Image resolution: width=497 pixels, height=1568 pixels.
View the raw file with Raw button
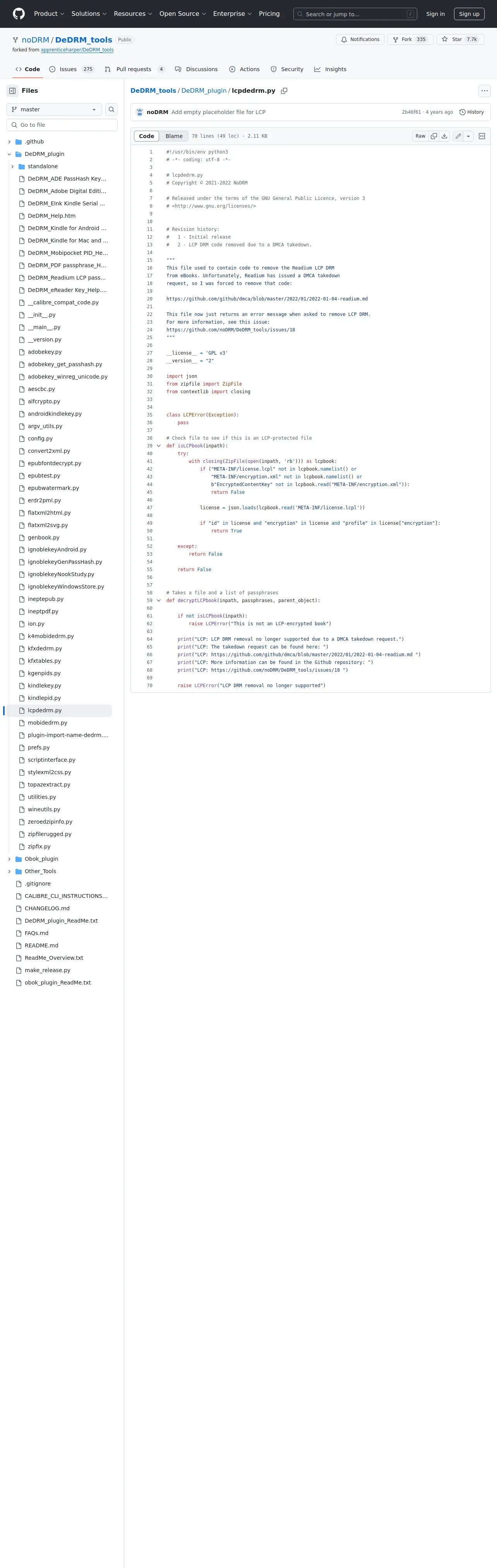point(420,136)
